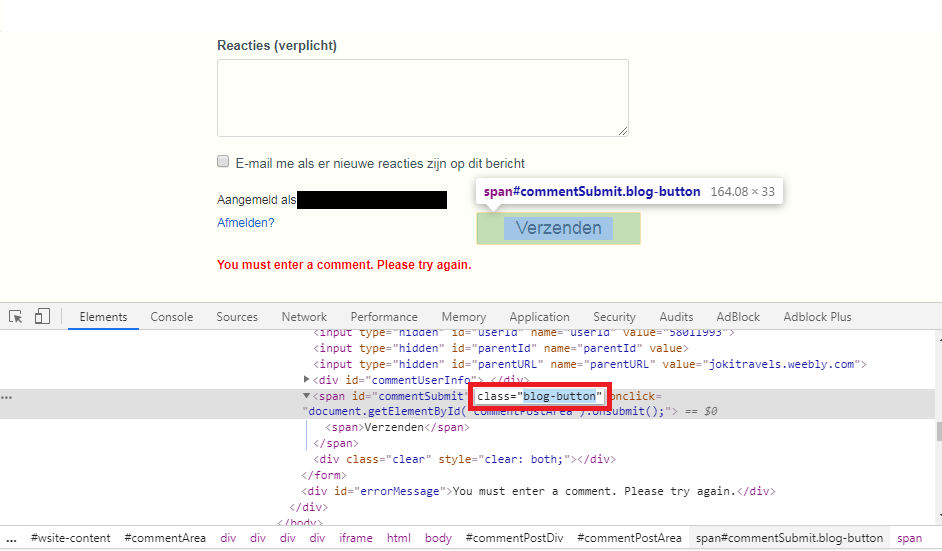Toggle the device toolbar icon
The width and height of the screenshot is (942, 551).
coord(42,317)
